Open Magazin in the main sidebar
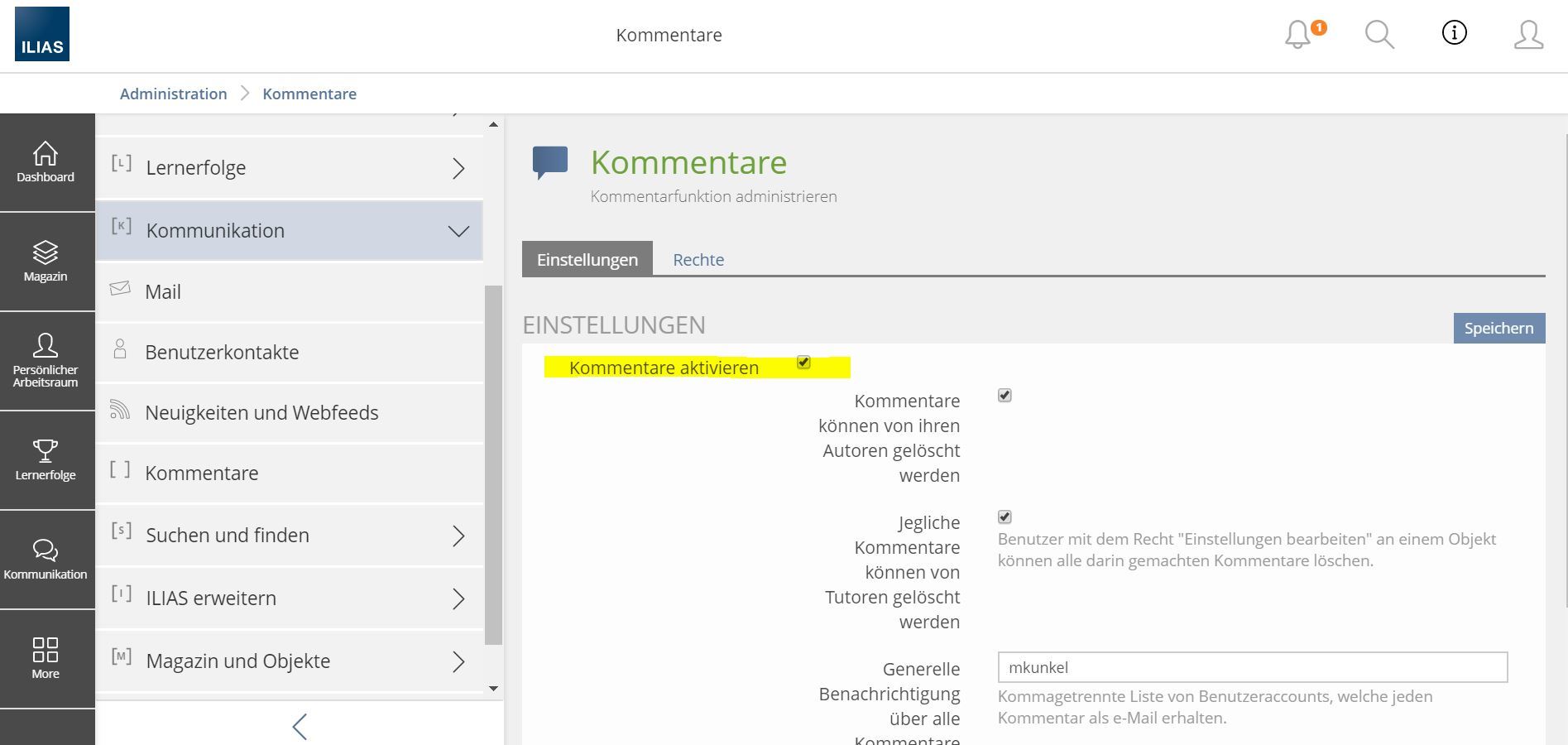Screen dimensions: 1568x745 coord(46,262)
